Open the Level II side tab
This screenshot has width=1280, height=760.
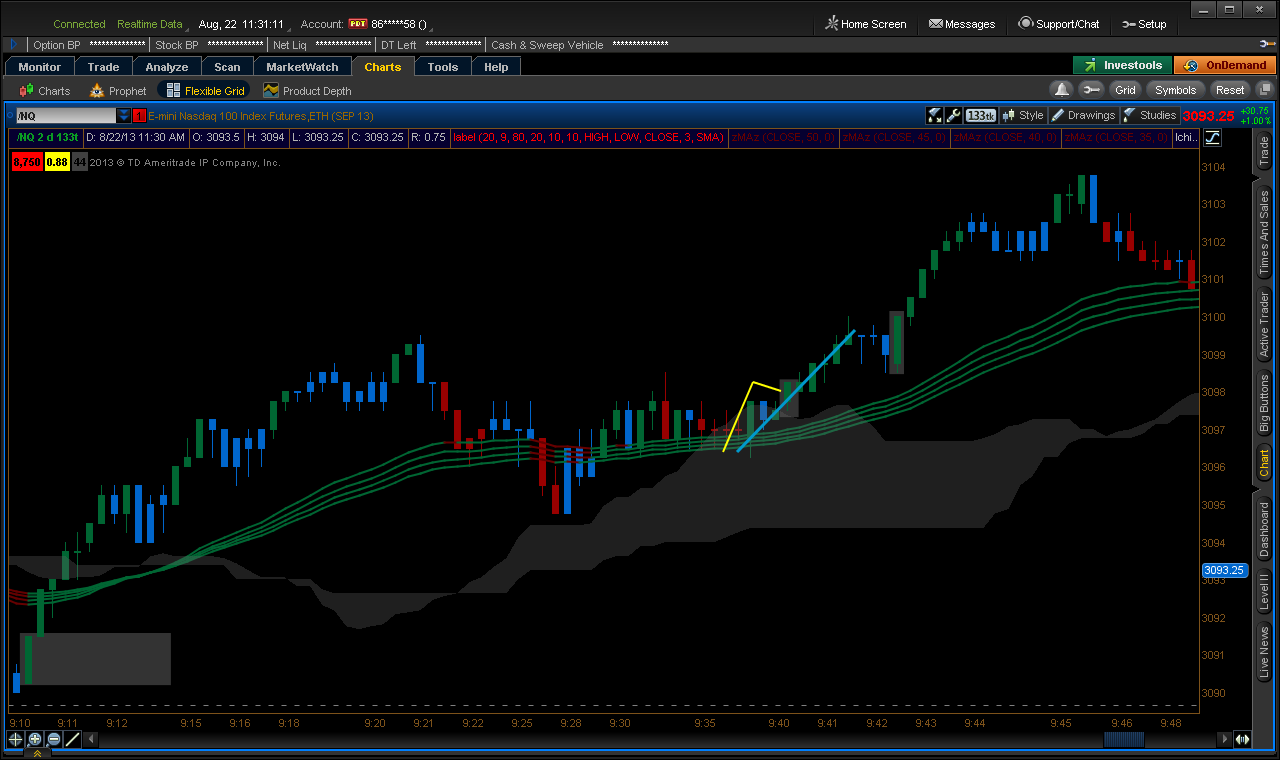click(x=1264, y=592)
